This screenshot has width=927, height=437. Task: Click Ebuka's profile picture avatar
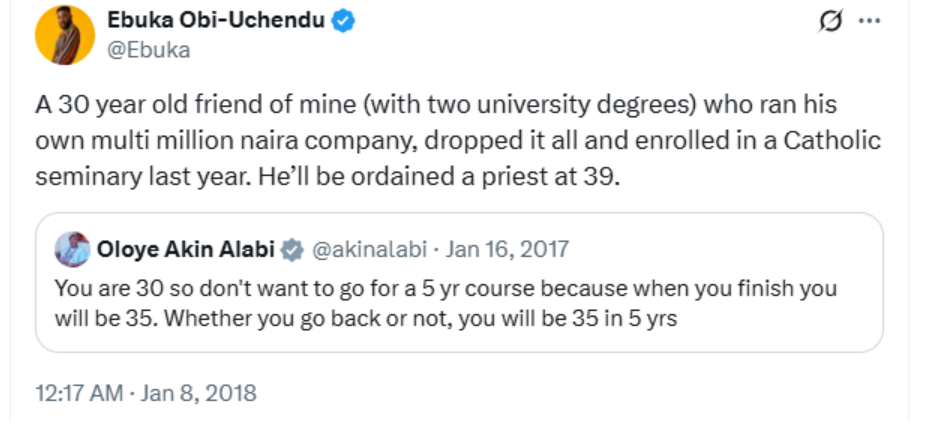[65, 35]
